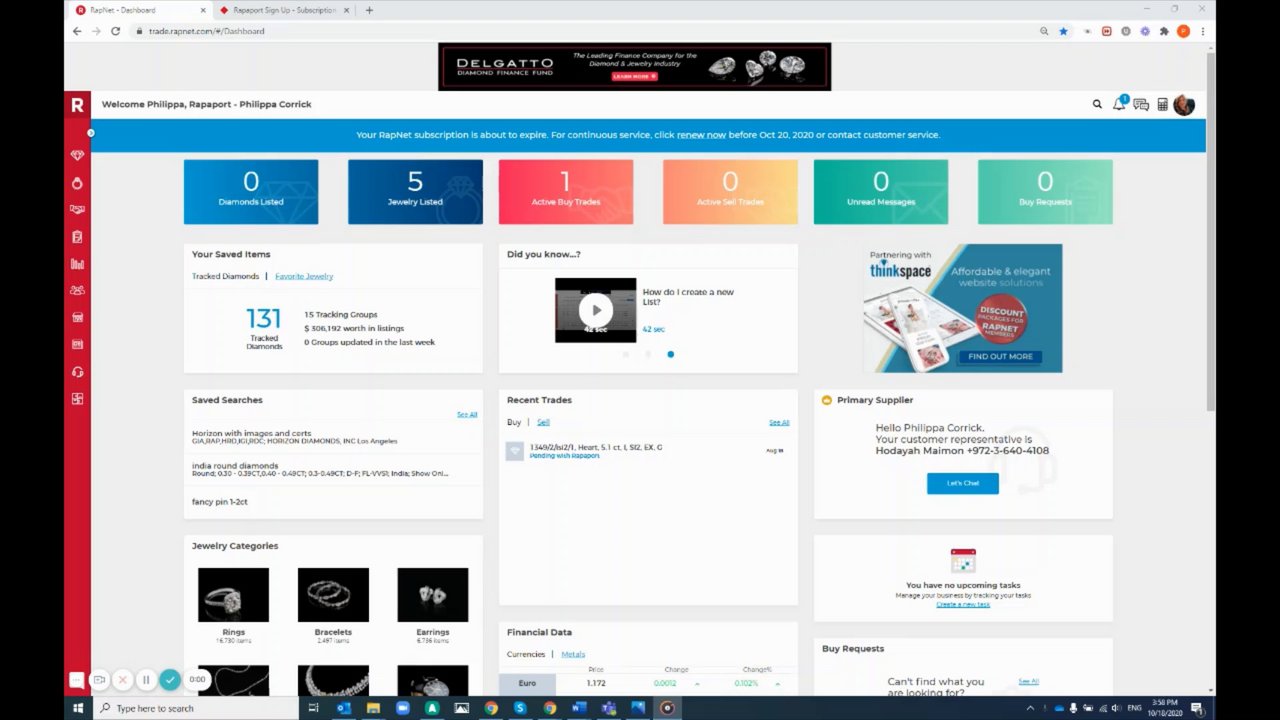Open the people network icon in the sidebar

click(77, 290)
